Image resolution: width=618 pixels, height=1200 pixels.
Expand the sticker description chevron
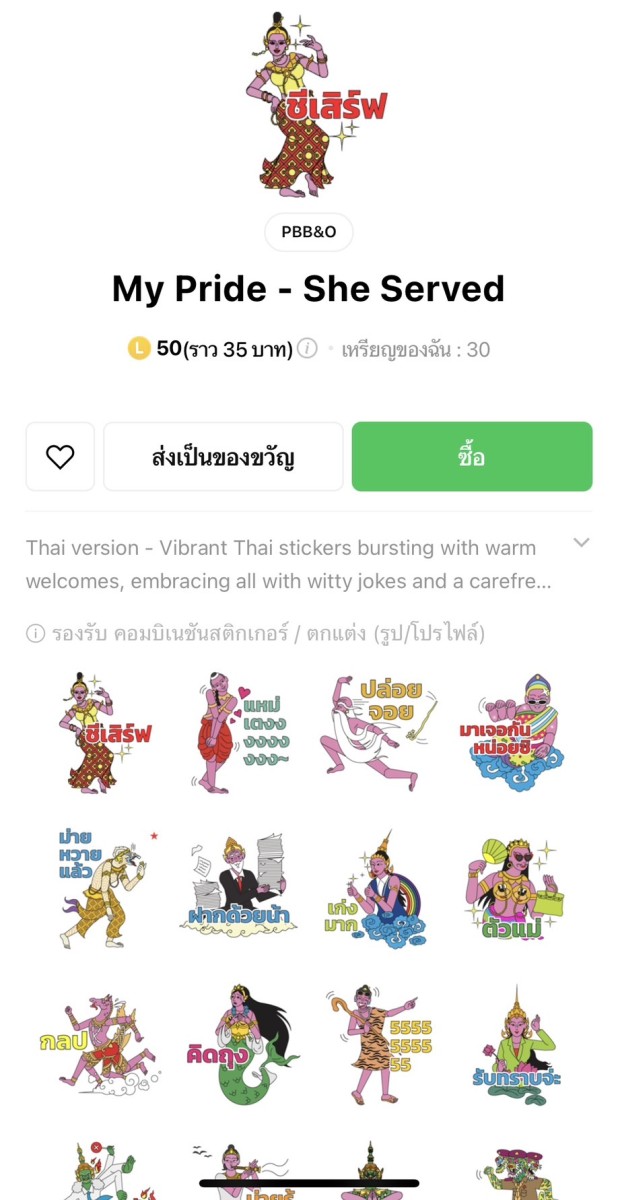pyautogui.click(x=581, y=543)
